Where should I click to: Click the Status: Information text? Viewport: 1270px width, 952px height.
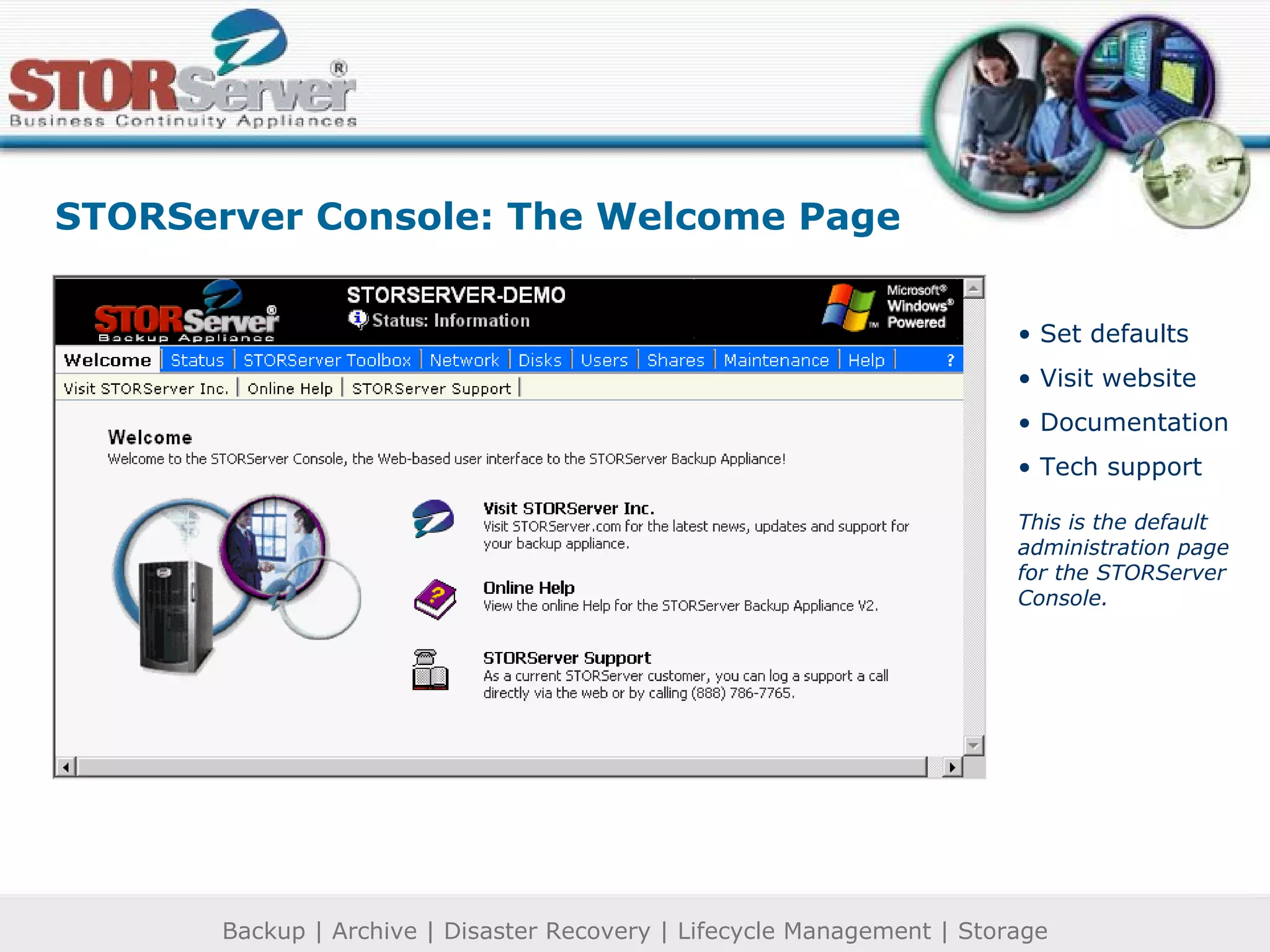click(x=451, y=320)
